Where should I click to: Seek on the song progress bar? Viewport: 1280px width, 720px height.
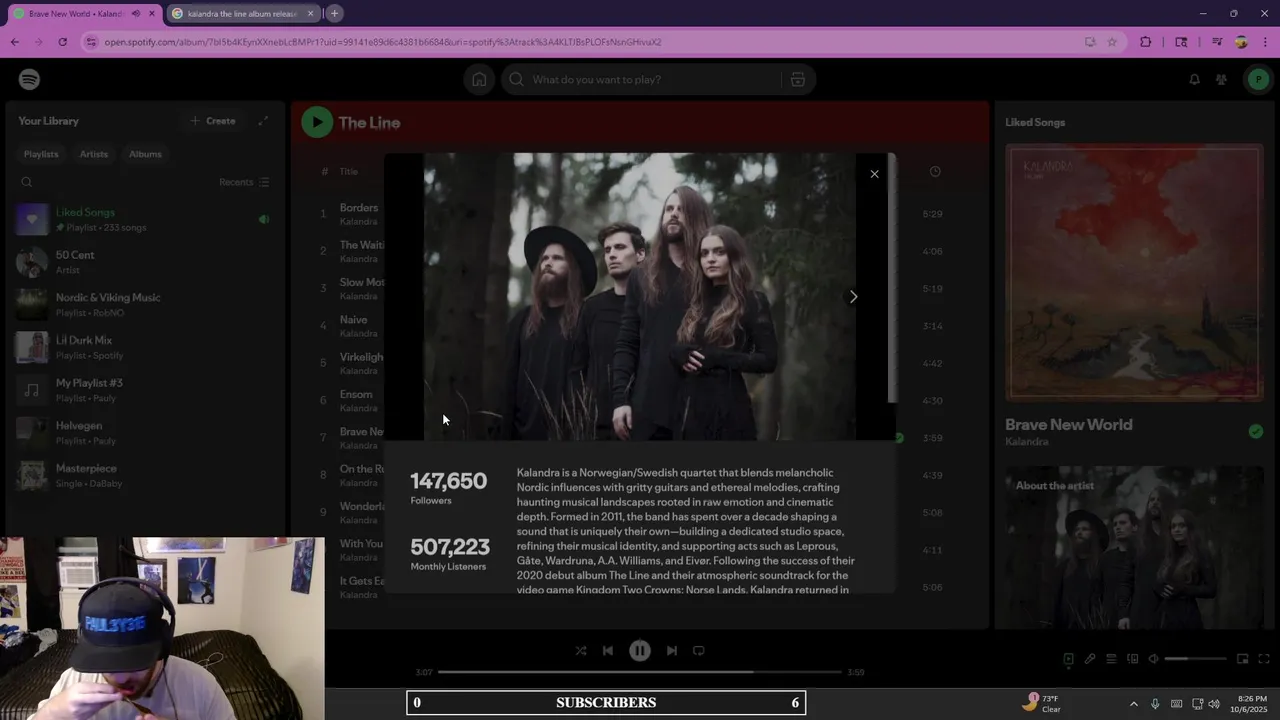coord(640,672)
